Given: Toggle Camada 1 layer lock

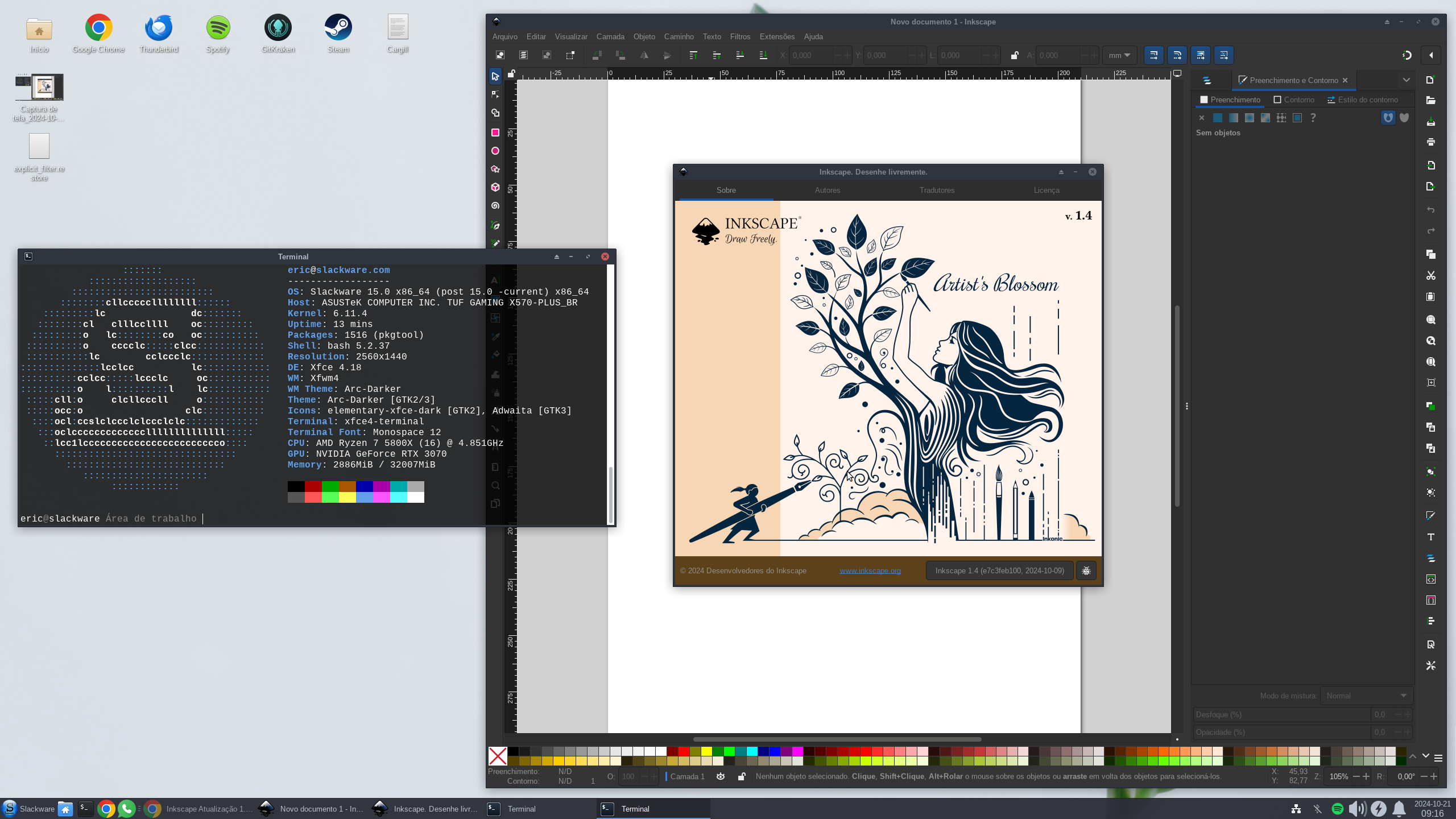Looking at the screenshot, I should tap(742, 776).
